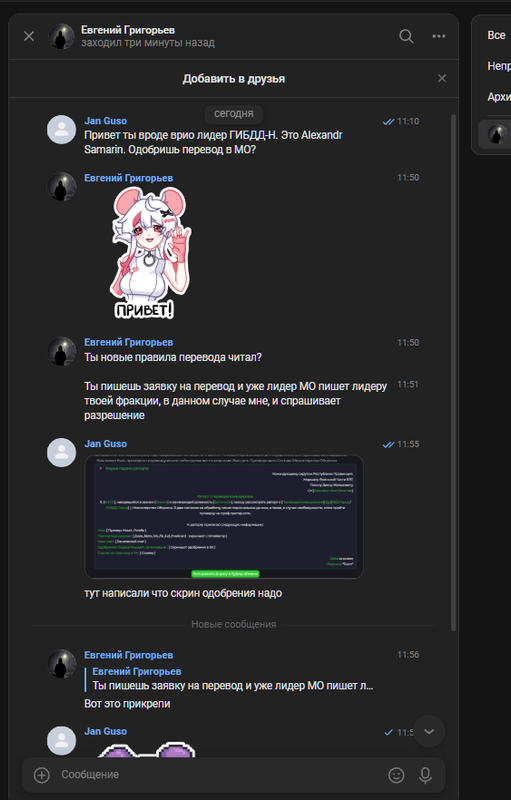Open attachment plus icon in message box
This screenshot has height=800, width=511.
[41, 775]
